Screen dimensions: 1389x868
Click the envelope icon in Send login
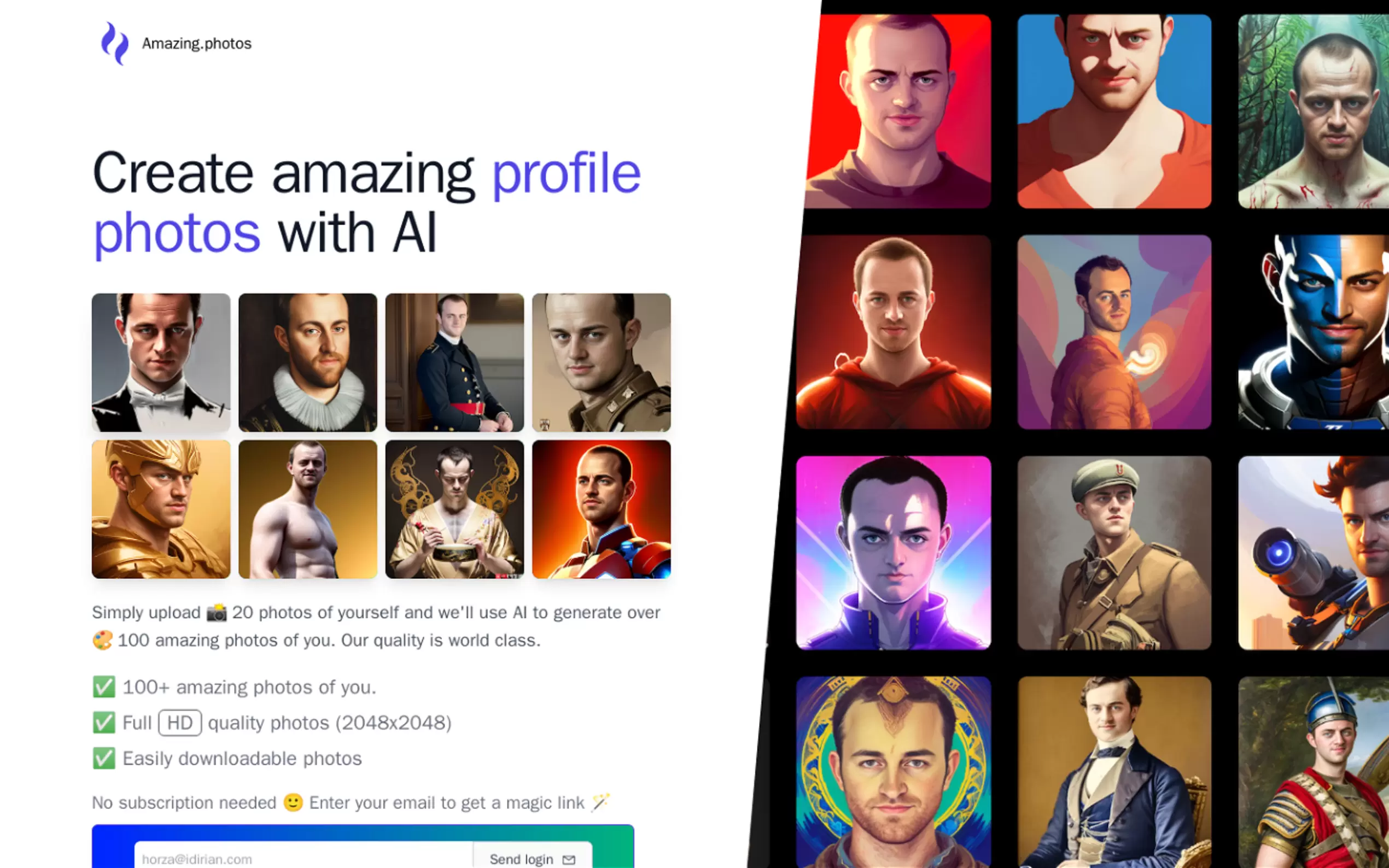(569, 859)
